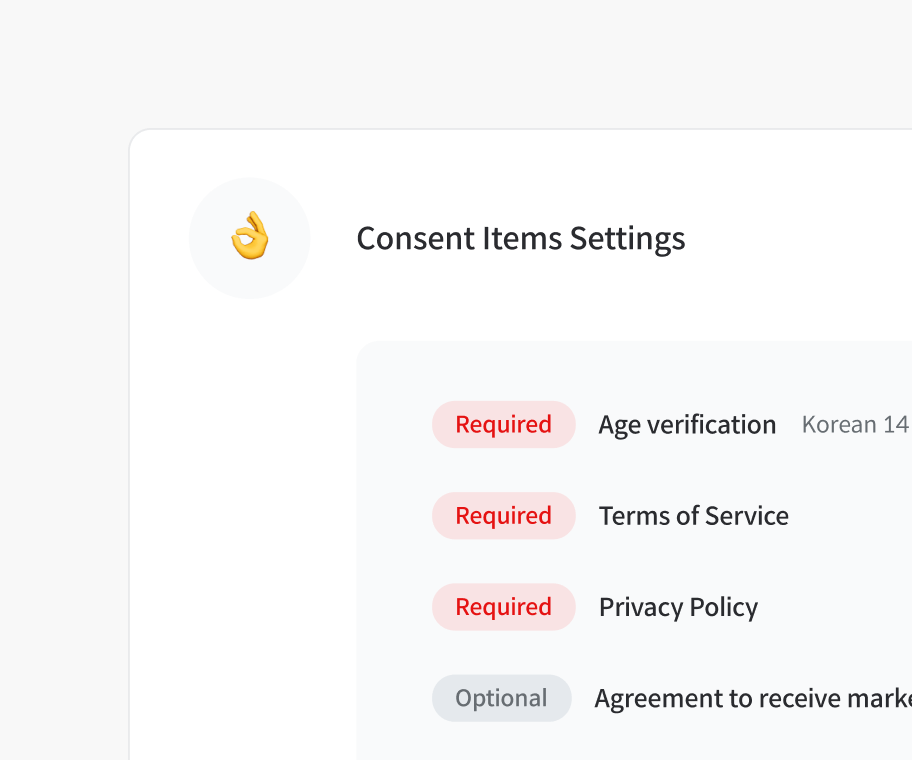Click the Required badge beside Age verification

[503, 425]
